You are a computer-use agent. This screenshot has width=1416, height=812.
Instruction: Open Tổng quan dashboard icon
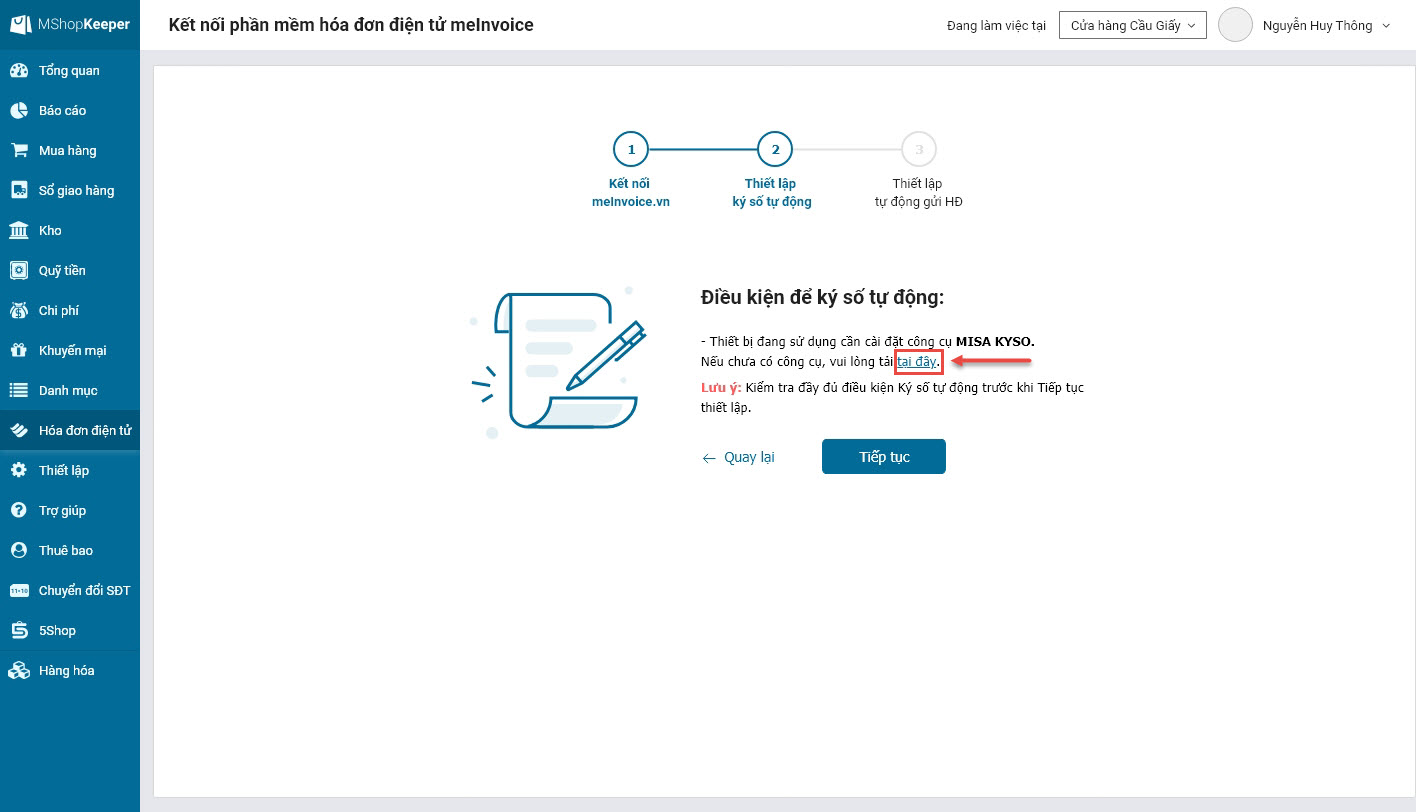[19, 71]
